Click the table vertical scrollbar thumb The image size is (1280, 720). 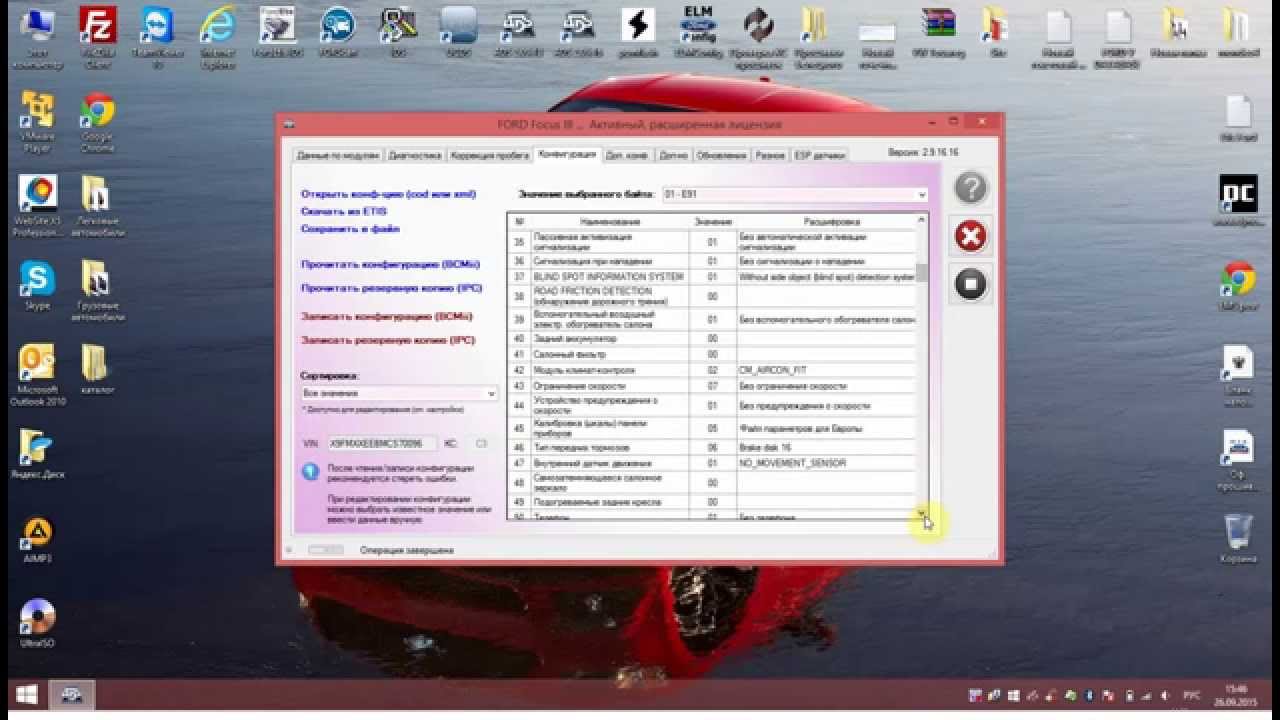pos(922,272)
